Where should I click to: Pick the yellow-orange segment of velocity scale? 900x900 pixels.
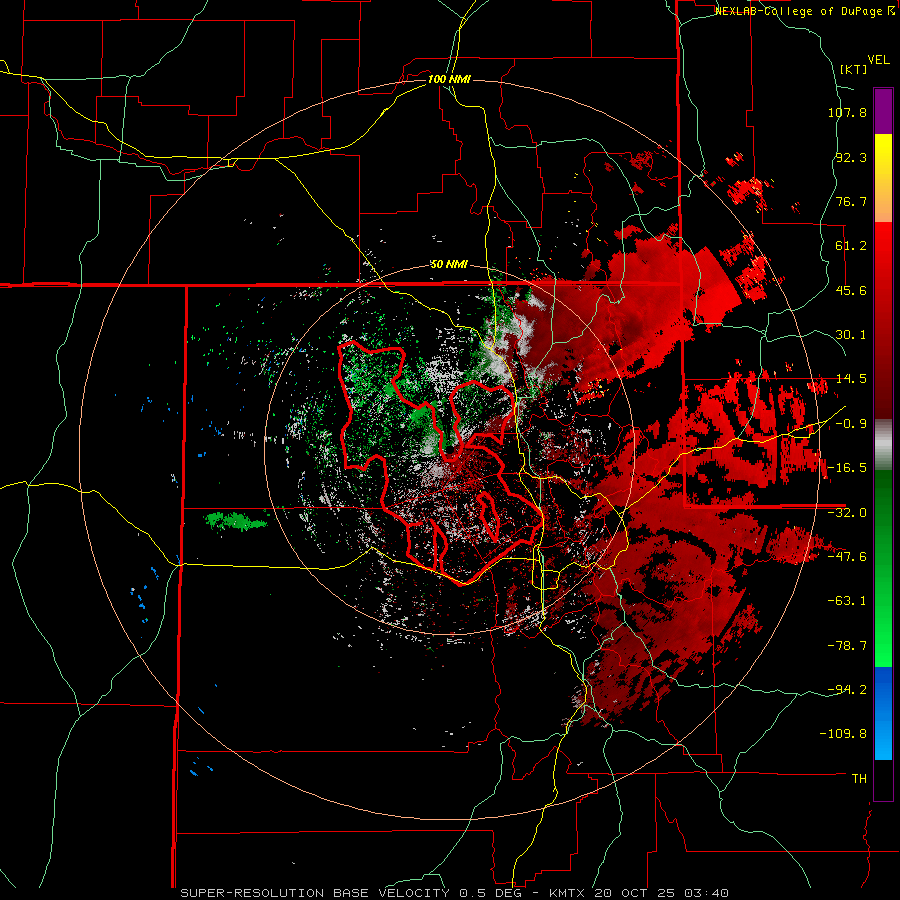pyautogui.click(x=883, y=178)
